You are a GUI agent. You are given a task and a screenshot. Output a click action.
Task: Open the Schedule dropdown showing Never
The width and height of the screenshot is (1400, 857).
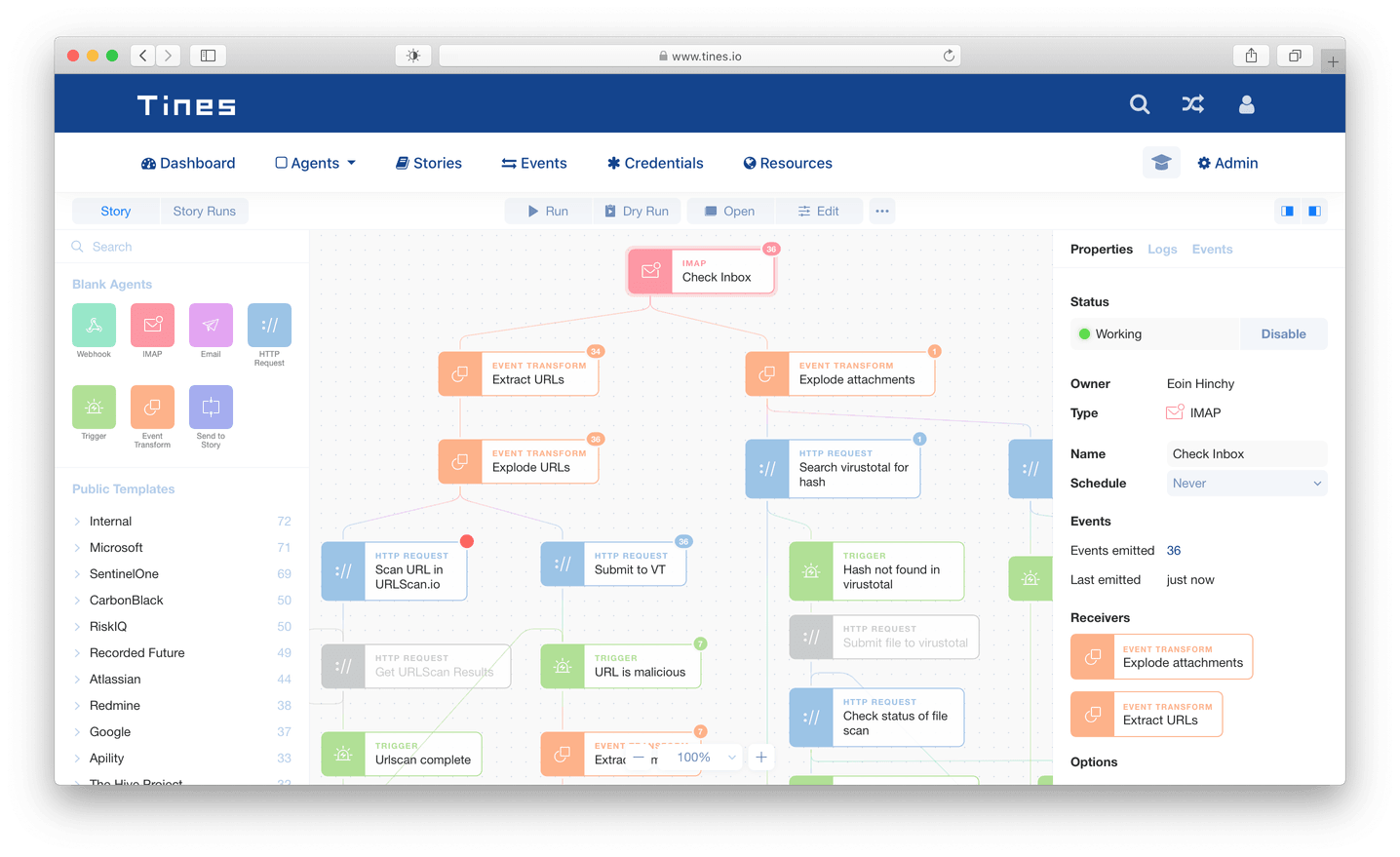pyautogui.click(x=1246, y=483)
